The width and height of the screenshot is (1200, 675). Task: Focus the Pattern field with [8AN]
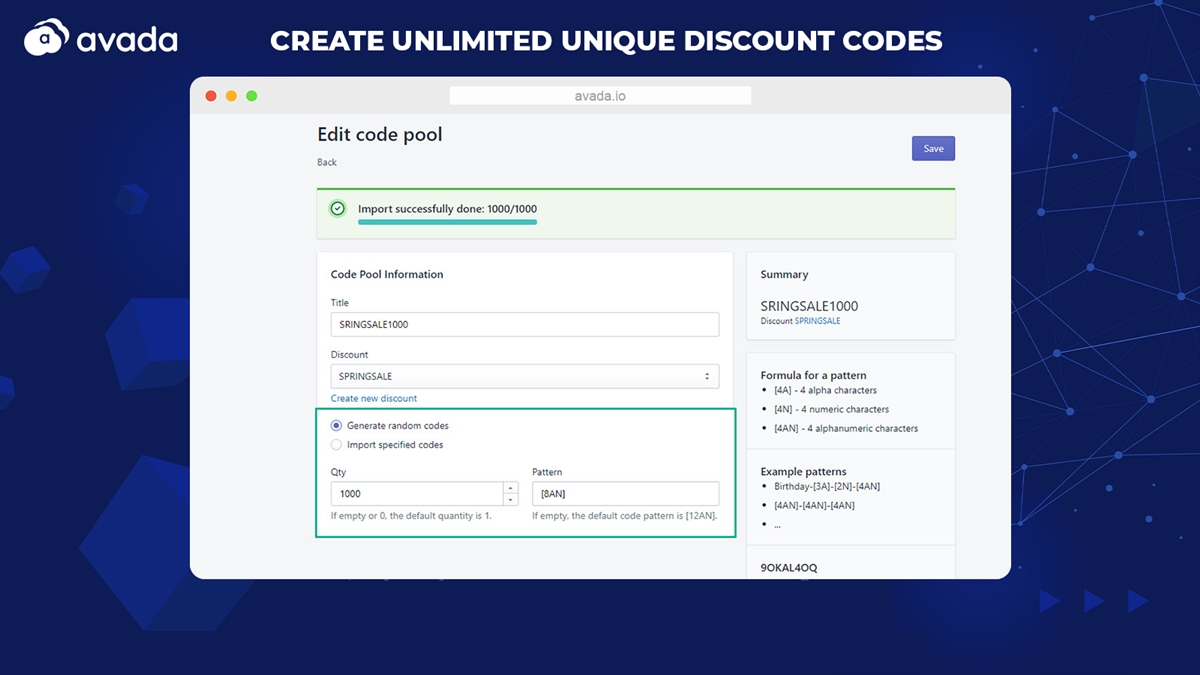(625, 494)
